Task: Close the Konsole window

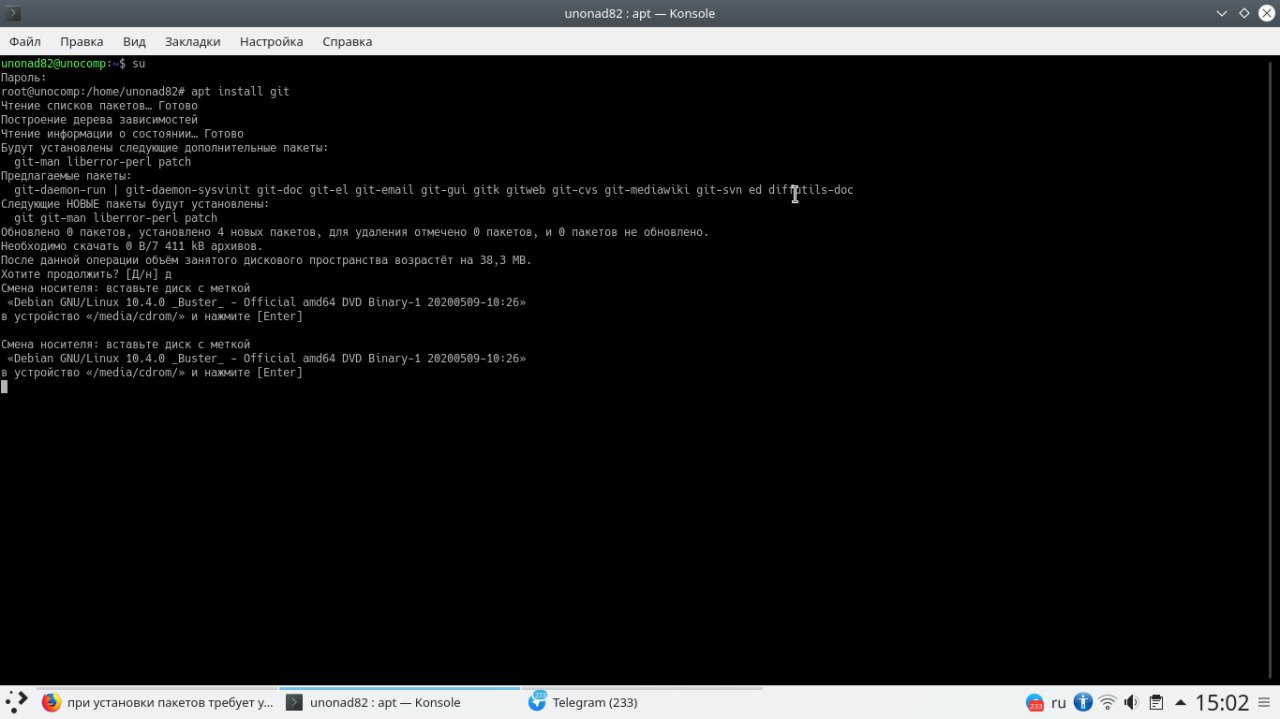Action: pyautogui.click(x=1266, y=13)
